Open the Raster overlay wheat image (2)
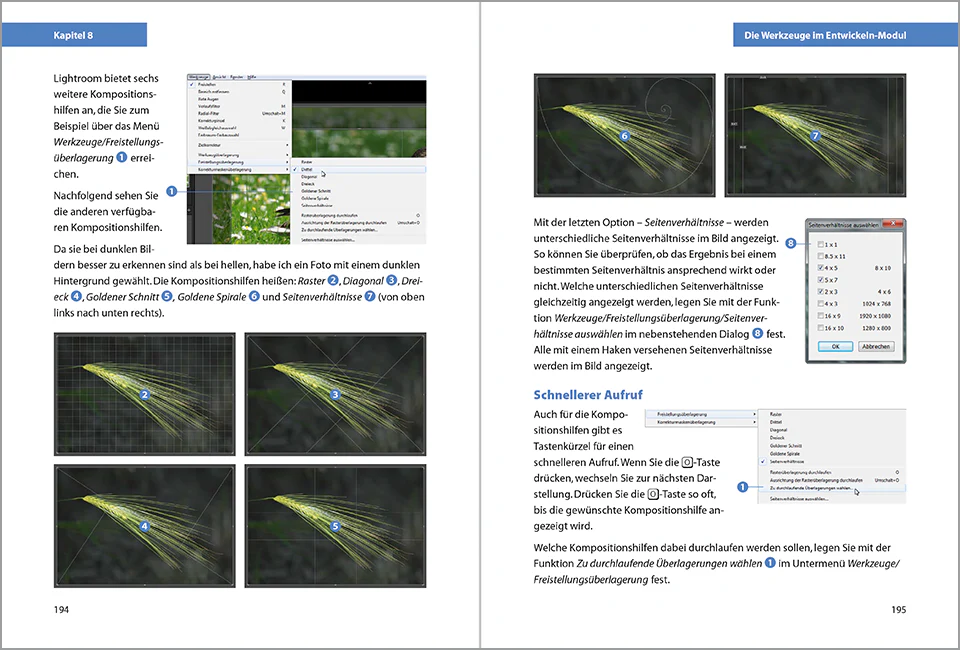960x650 pixels. pyautogui.click(x=144, y=394)
